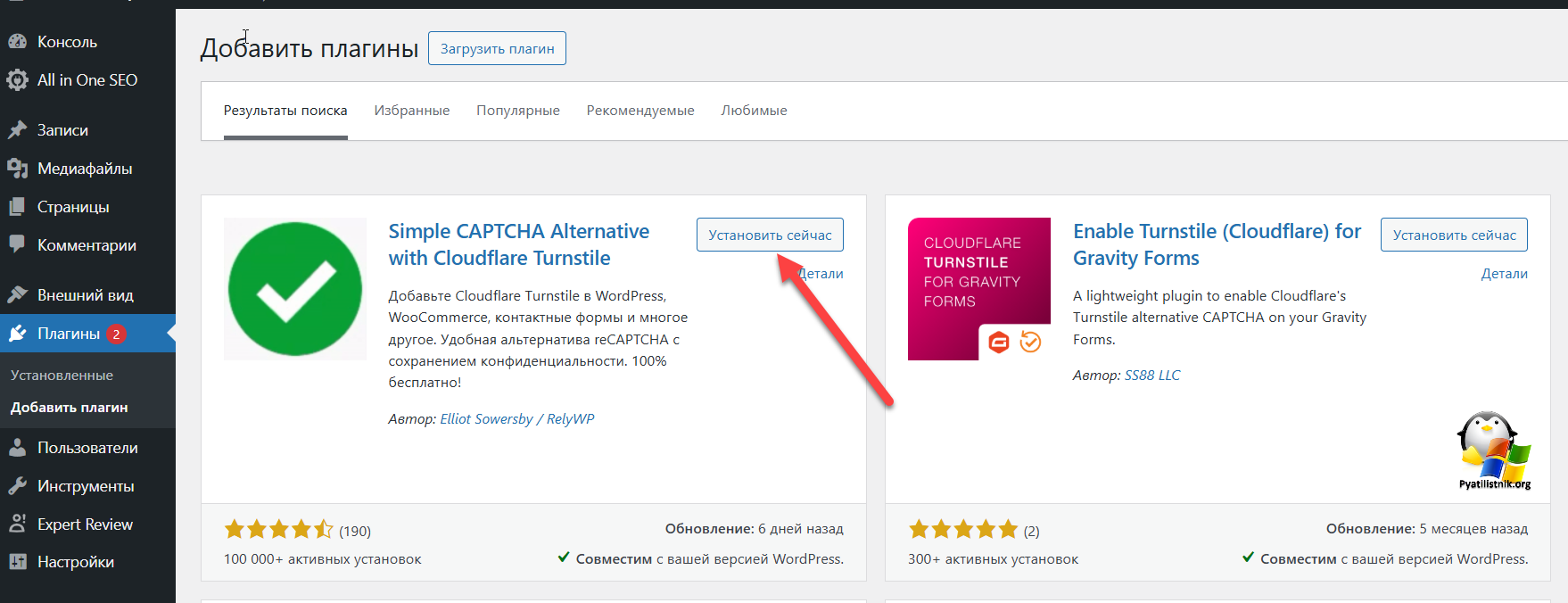This screenshot has height=603, width=1568.
Task: Click the Записи pin icon
Action: click(x=17, y=130)
